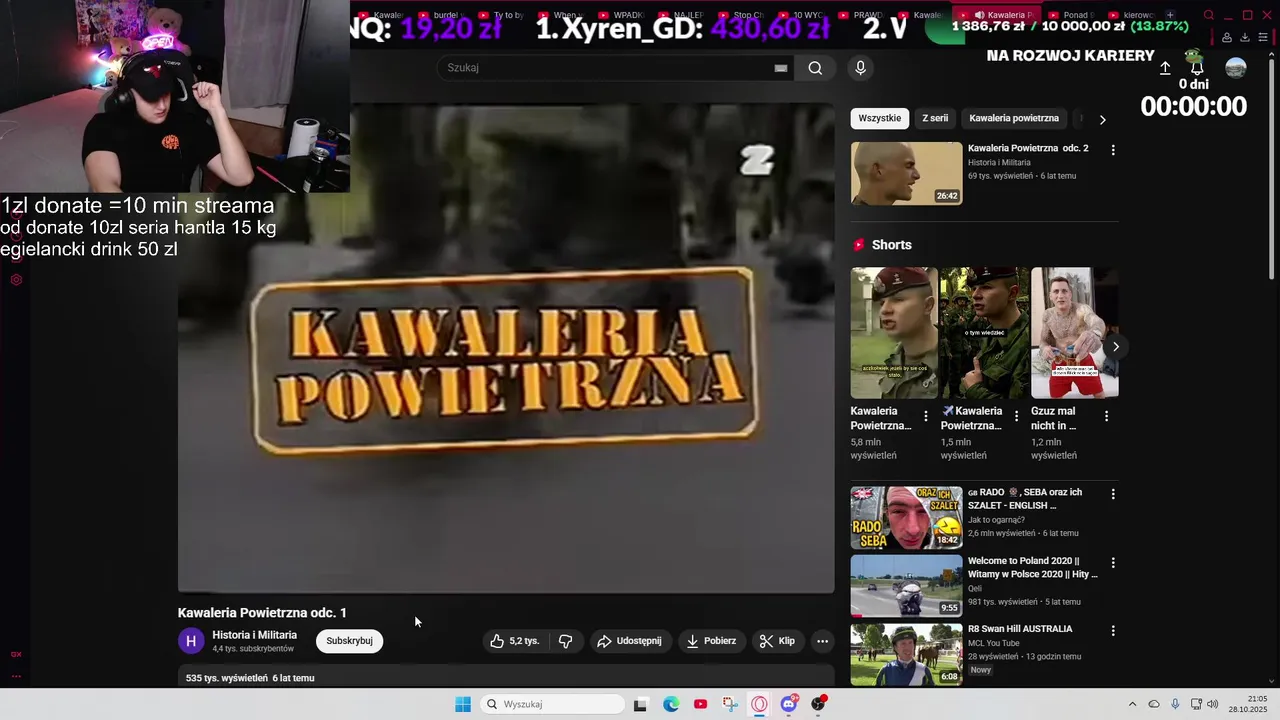Download the video with Pobierz

pos(711,641)
